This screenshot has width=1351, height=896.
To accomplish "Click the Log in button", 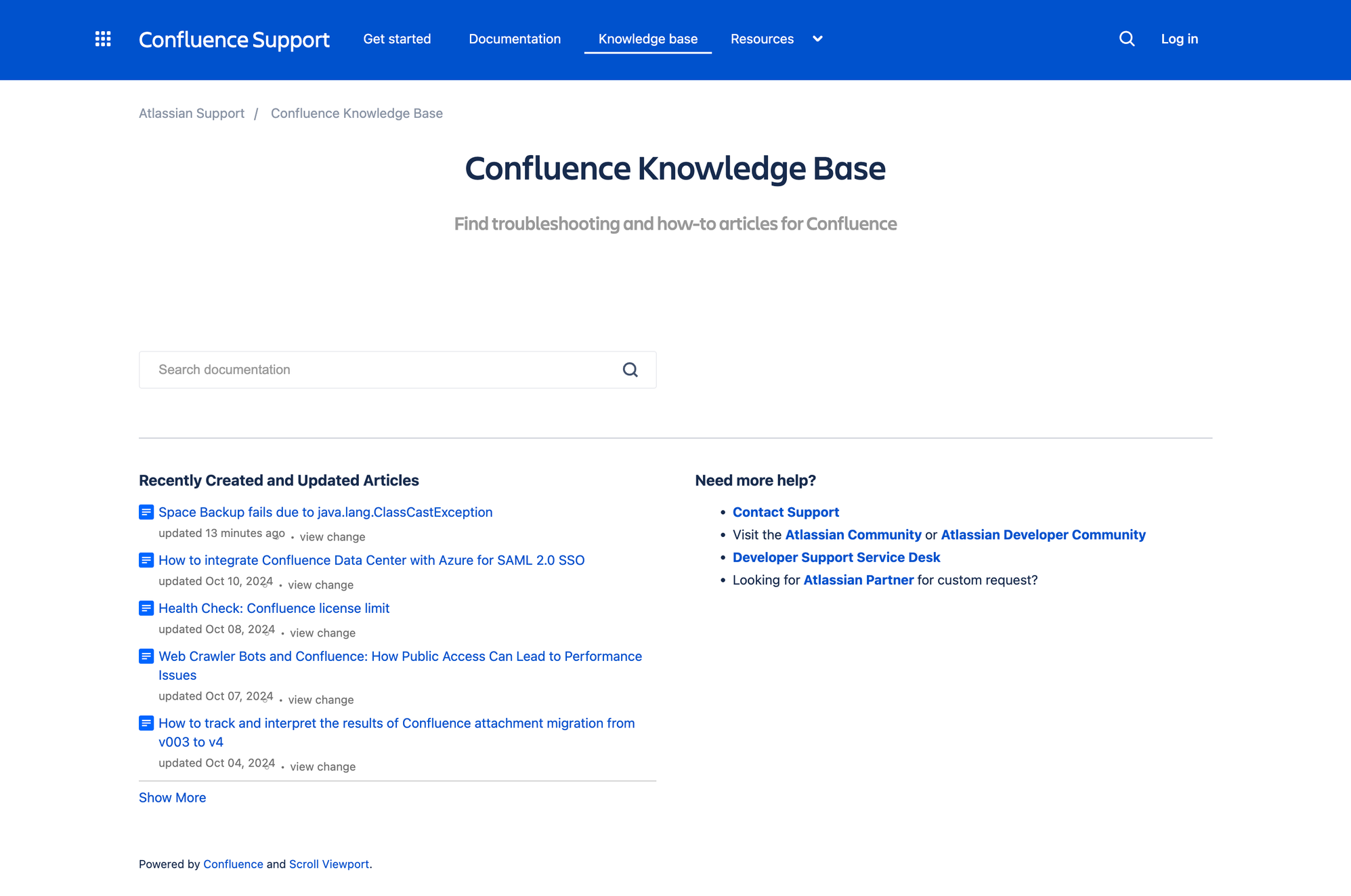I will click(x=1180, y=39).
